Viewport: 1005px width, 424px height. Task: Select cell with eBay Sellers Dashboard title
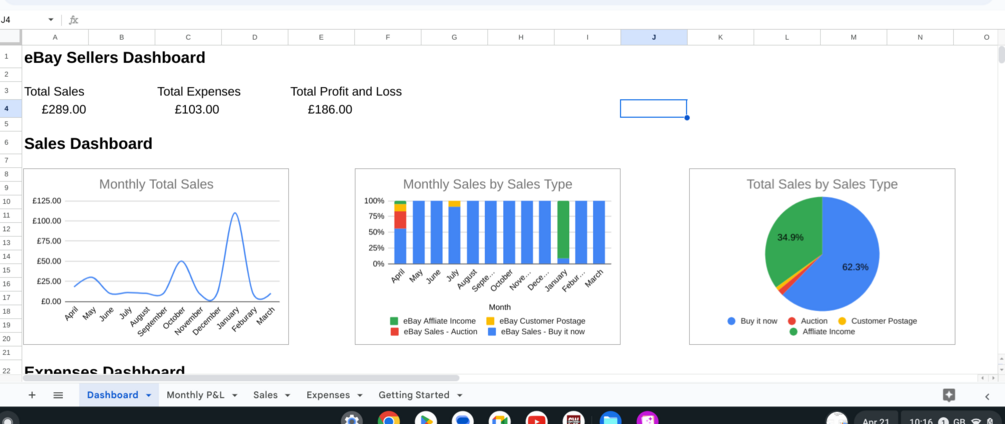pos(115,58)
